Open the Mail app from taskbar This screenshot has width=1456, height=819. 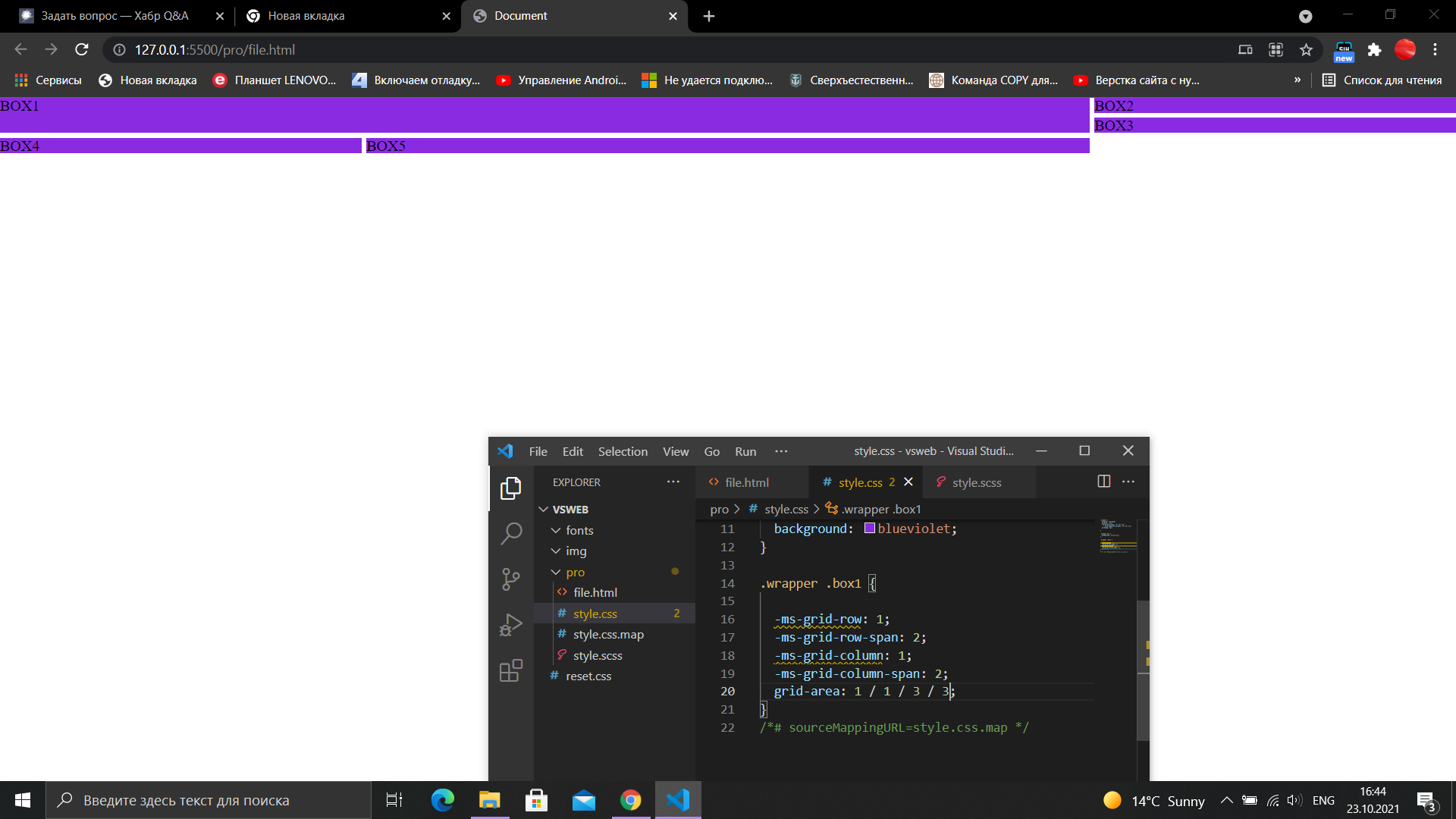coord(584,800)
